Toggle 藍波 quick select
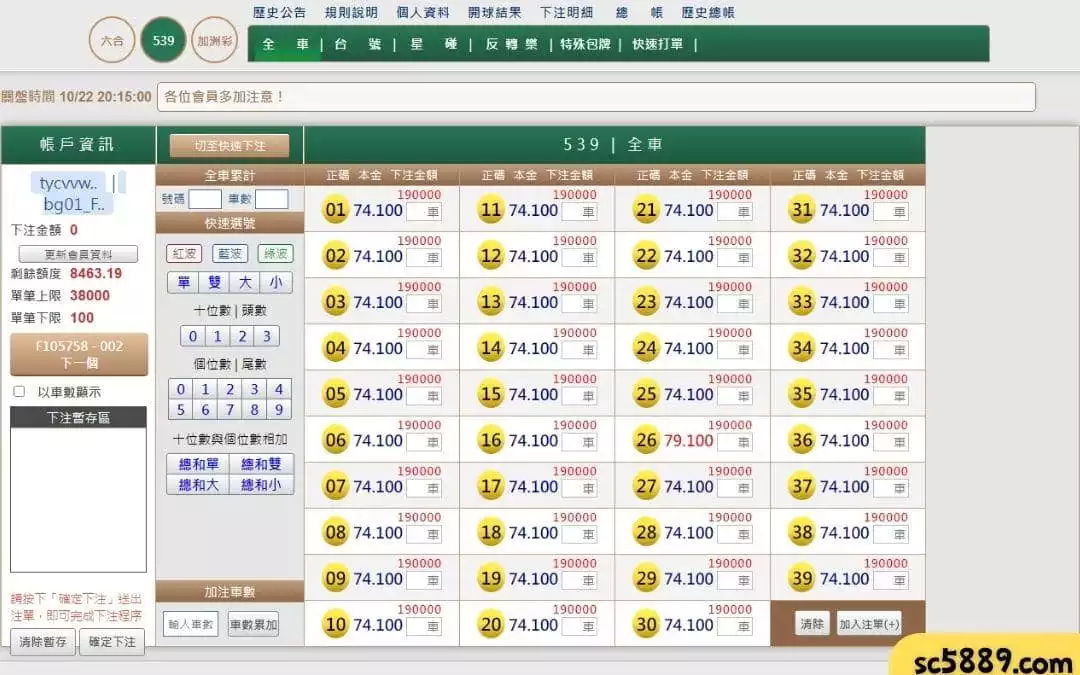This screenshot has width=1080, height=675. click(229, 253)
